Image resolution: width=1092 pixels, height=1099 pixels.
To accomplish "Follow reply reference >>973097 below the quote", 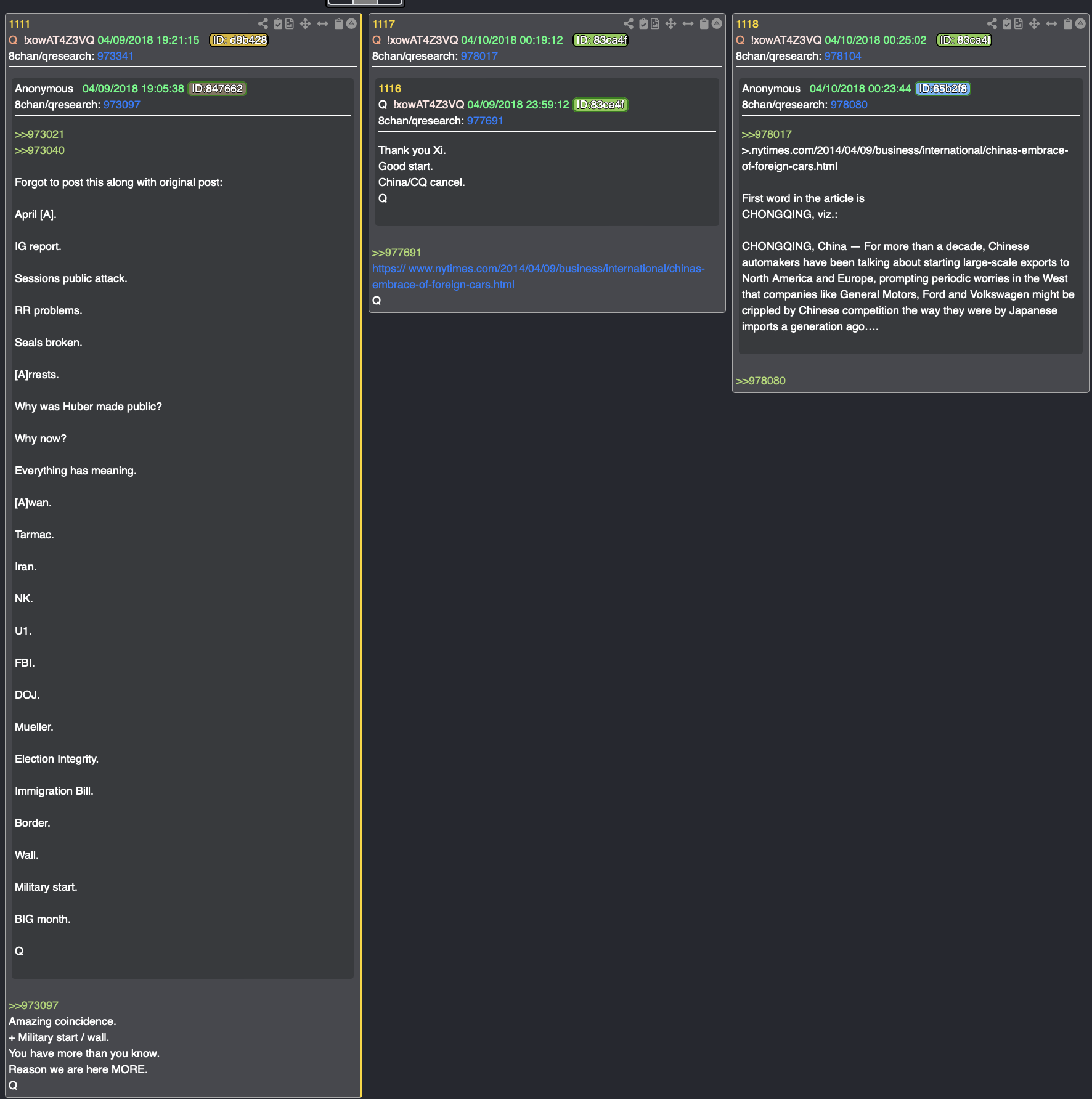I will [x=33, y=1005].
